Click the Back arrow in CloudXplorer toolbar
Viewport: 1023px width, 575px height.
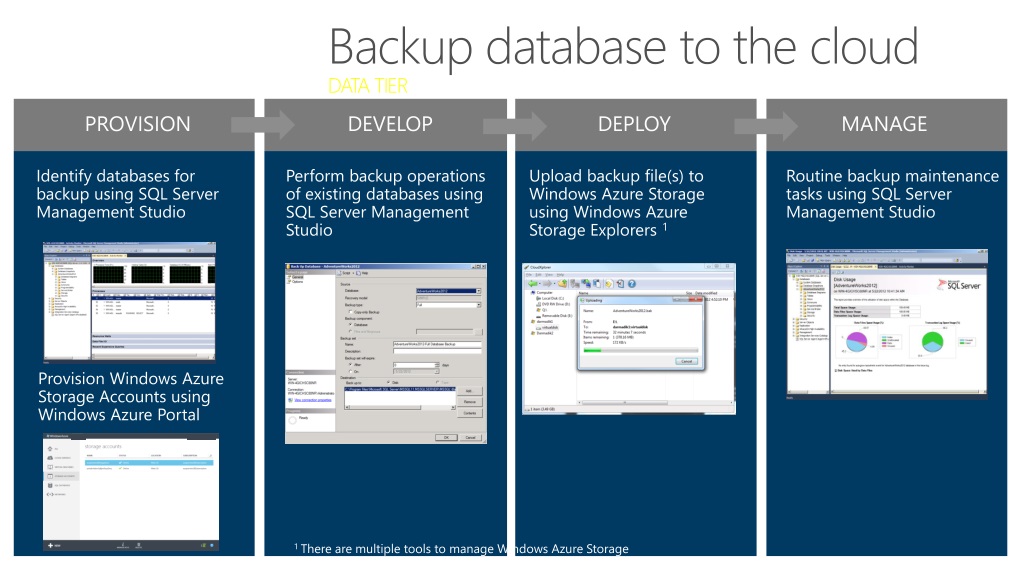point(532,284)
